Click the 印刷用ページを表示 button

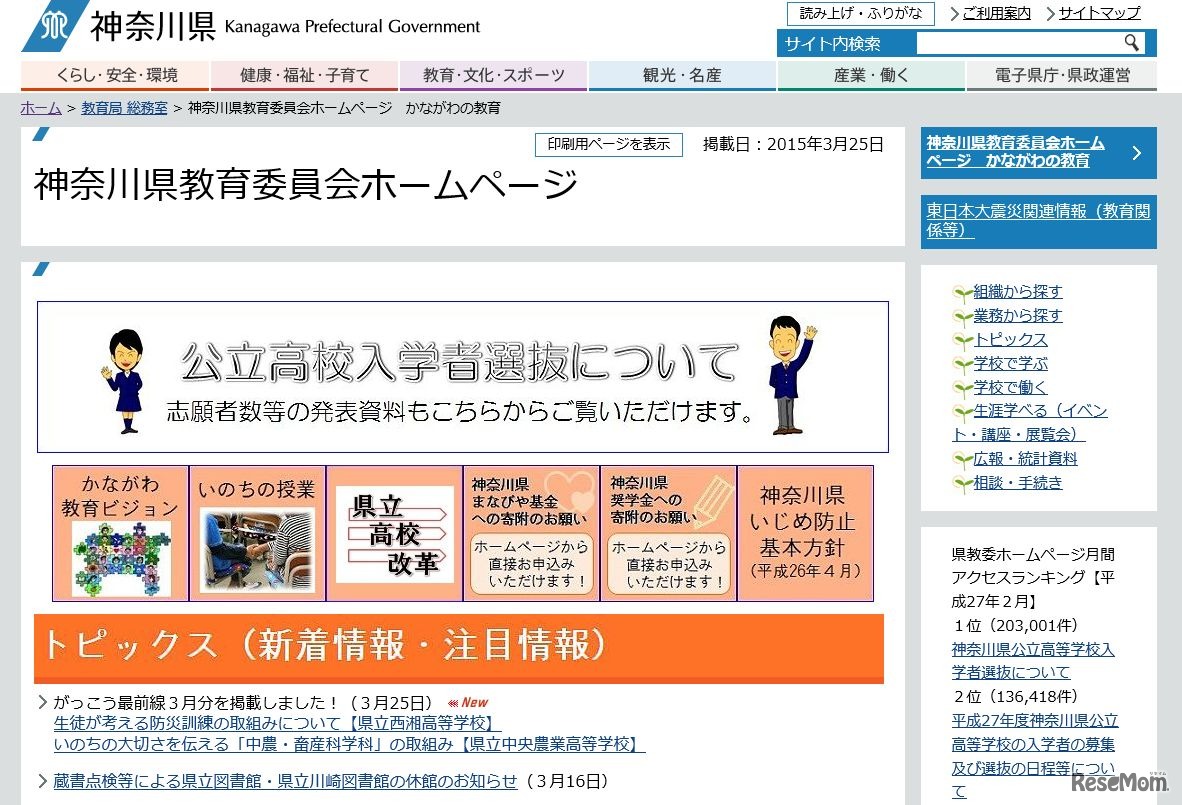coord(608,145)
